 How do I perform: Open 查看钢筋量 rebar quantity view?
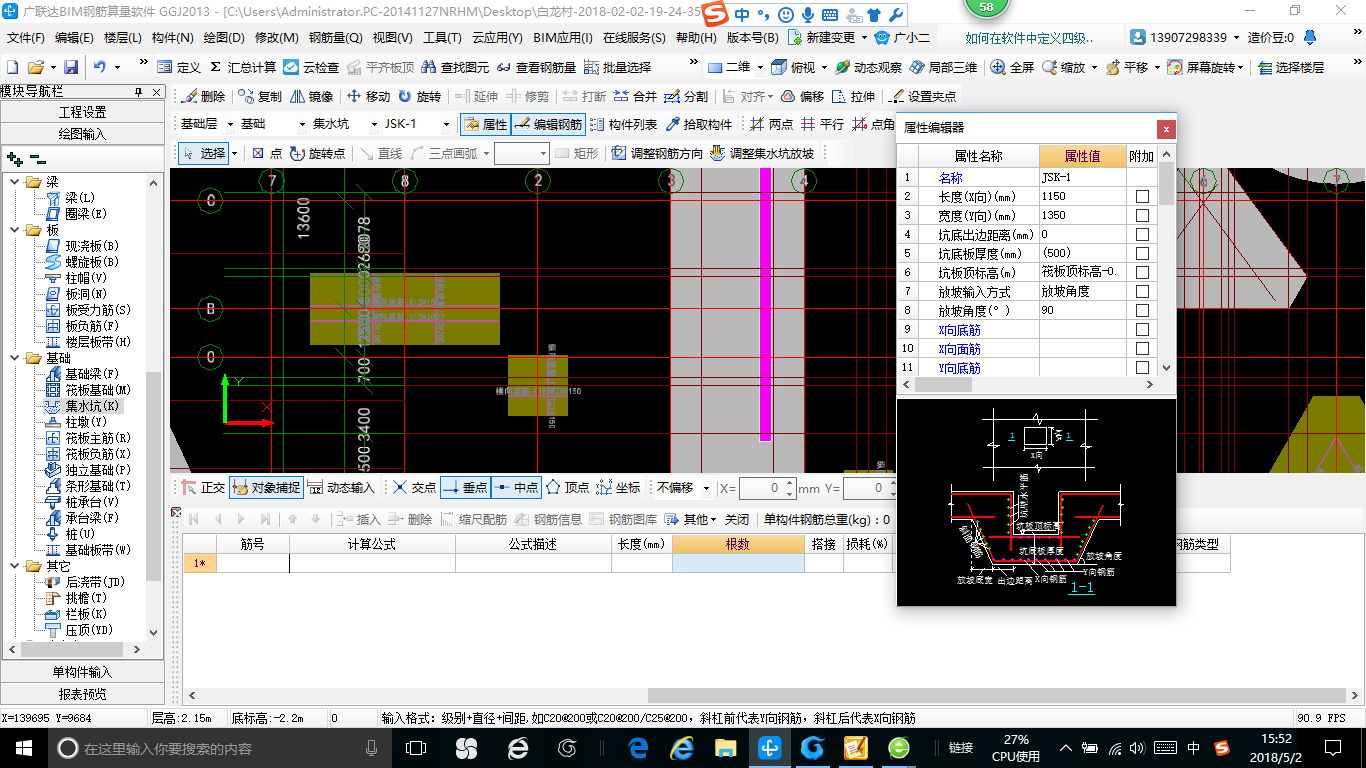coord(536,67)
